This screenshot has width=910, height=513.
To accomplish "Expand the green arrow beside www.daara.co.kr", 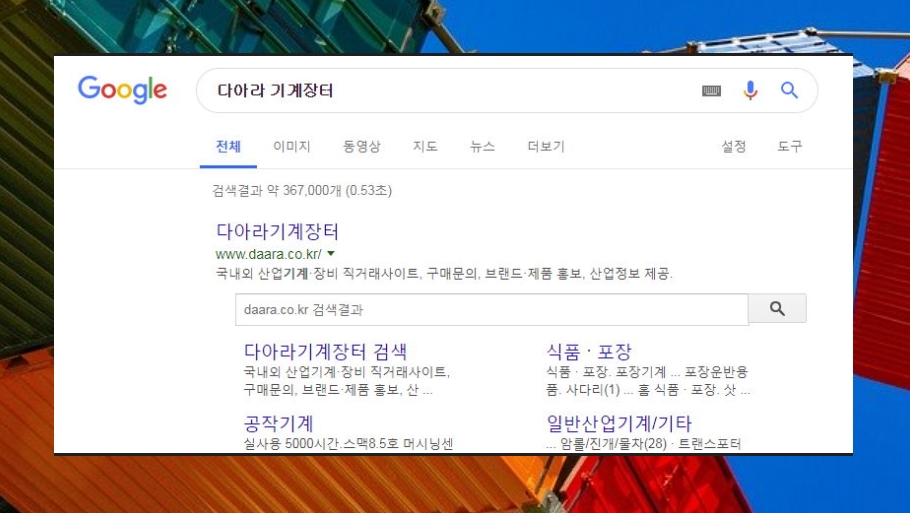I will tap(331, 254).
